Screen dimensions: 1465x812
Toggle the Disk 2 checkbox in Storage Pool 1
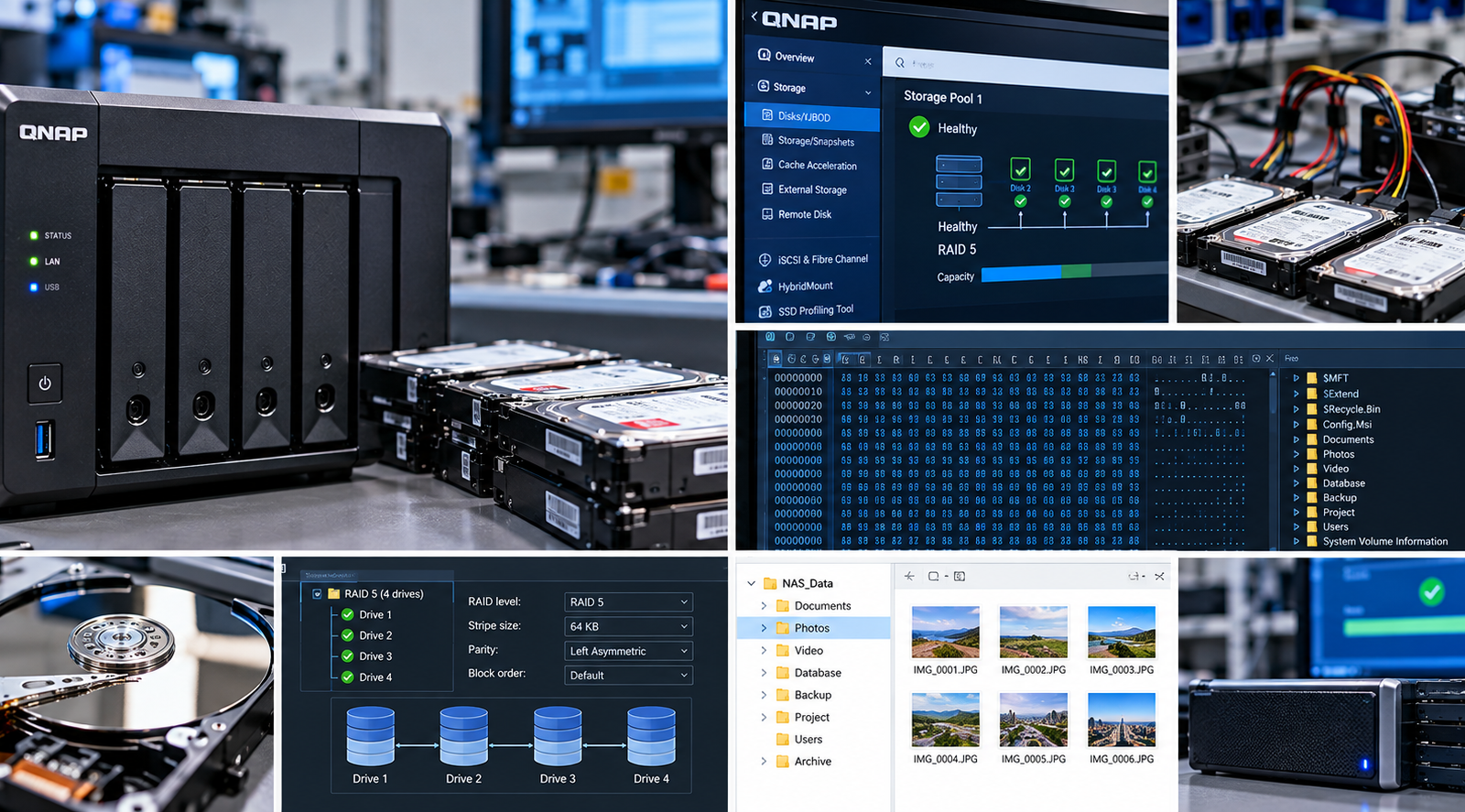click(1020, 169)
